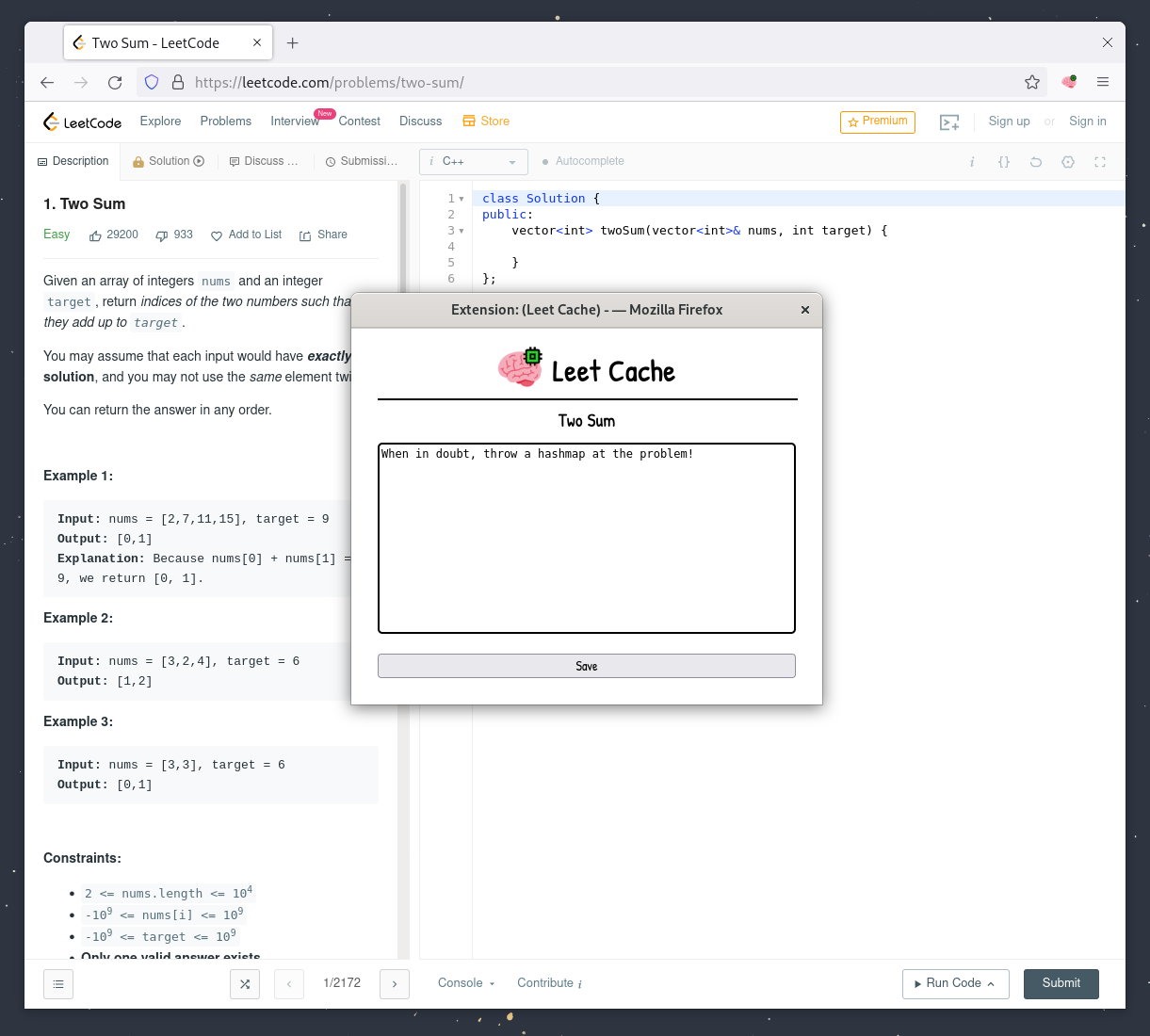
Task: Go to previous problem arrow
Action: [289, 983]
